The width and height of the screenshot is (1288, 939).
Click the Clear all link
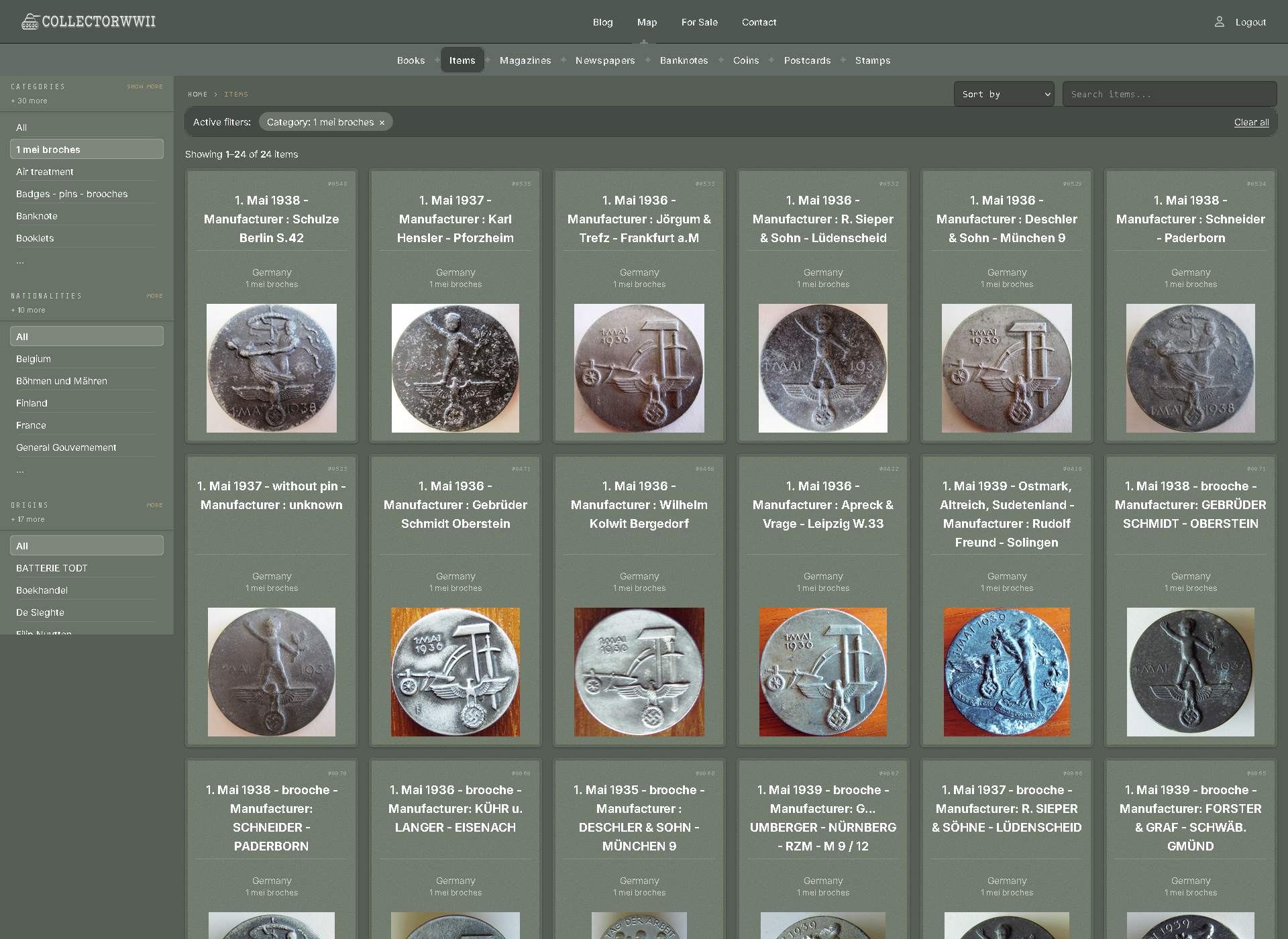point(1251,122)
